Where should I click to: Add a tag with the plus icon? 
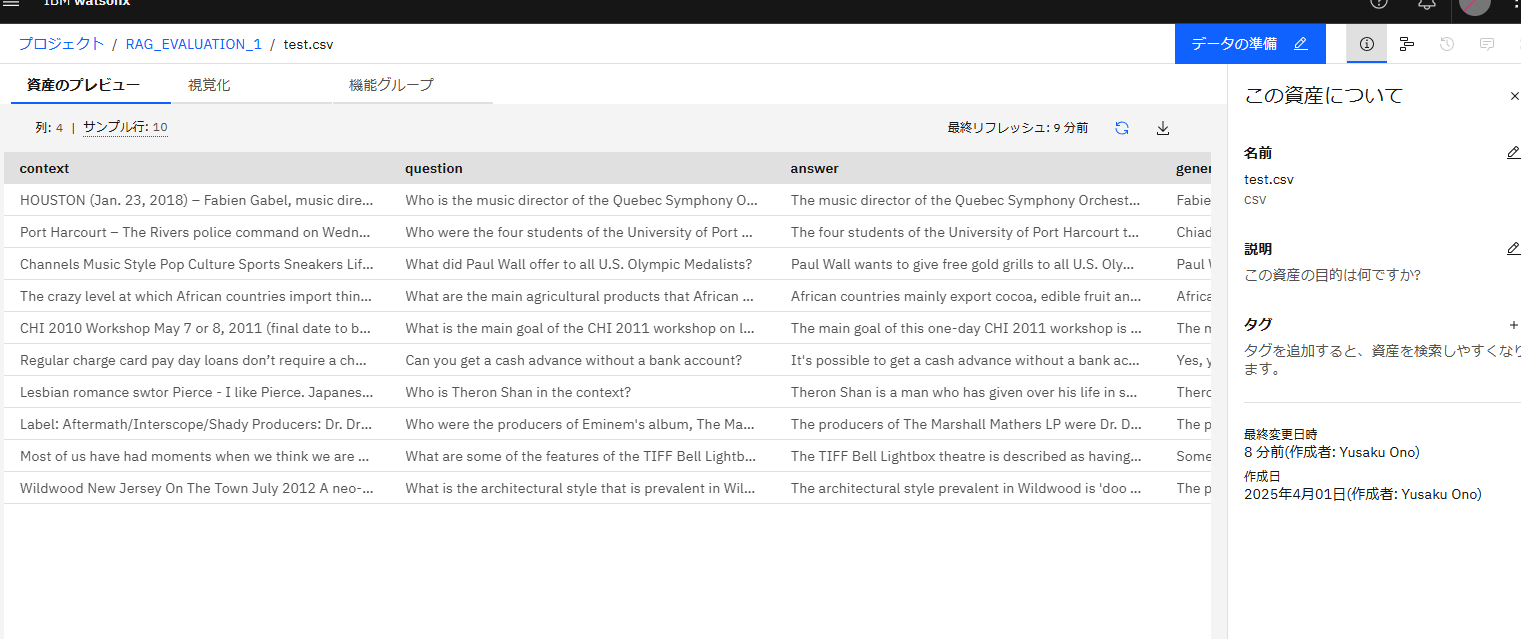click(1513, 325)
